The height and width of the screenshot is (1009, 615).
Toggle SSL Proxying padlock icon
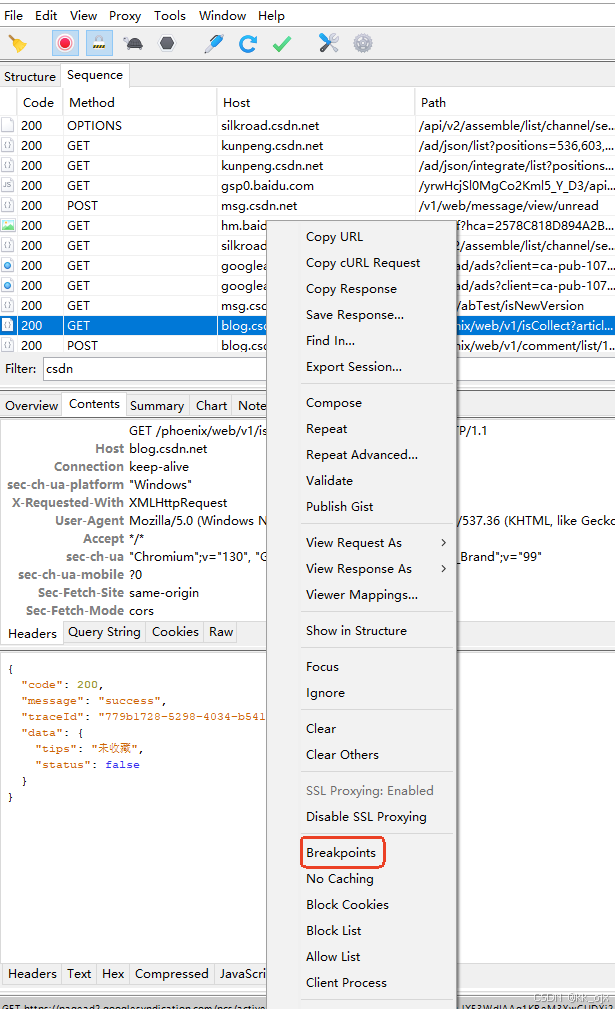click(98, 44)
